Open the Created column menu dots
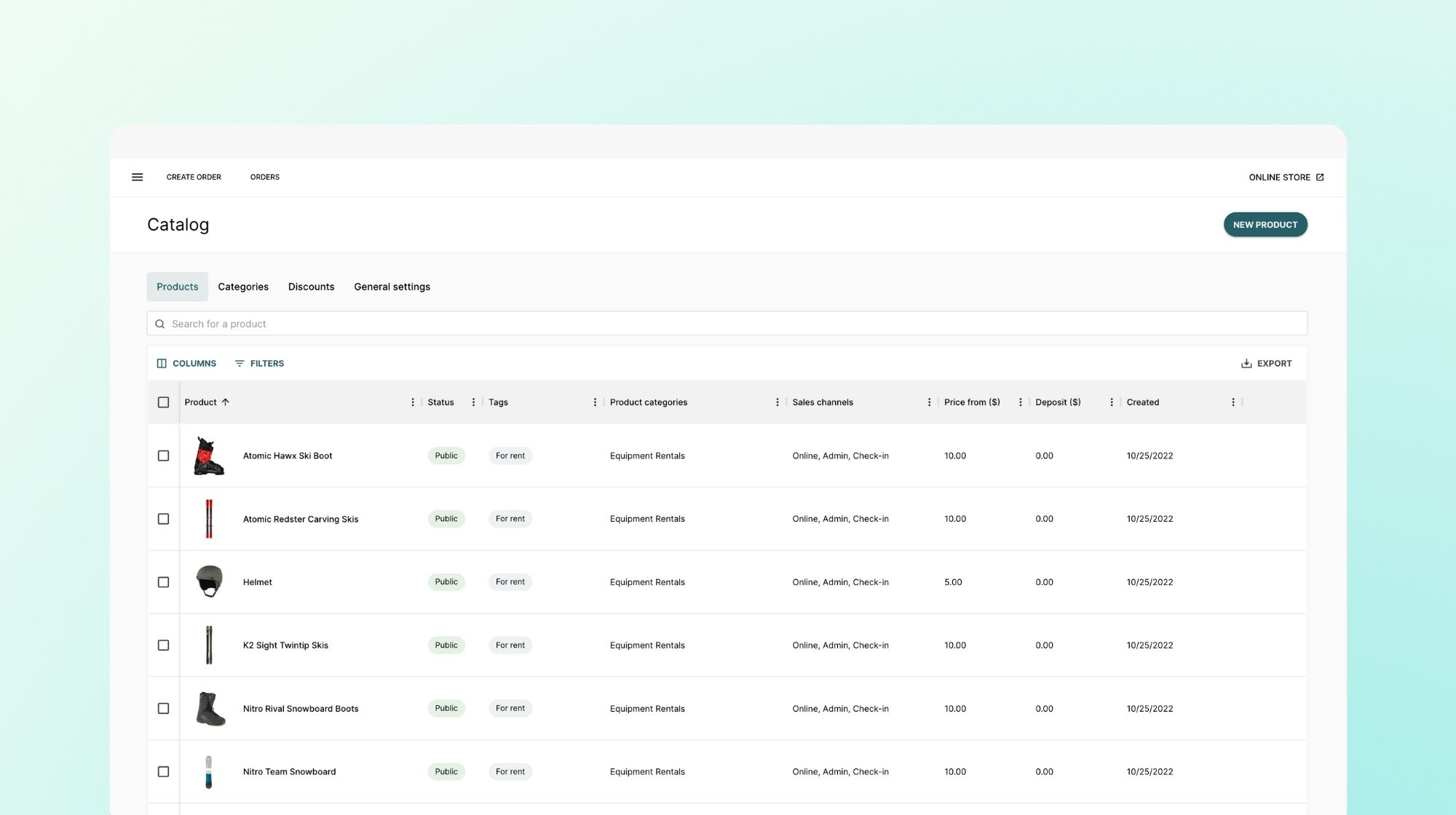Screen dimensions: 1456x815 [x=1233, y=402]
